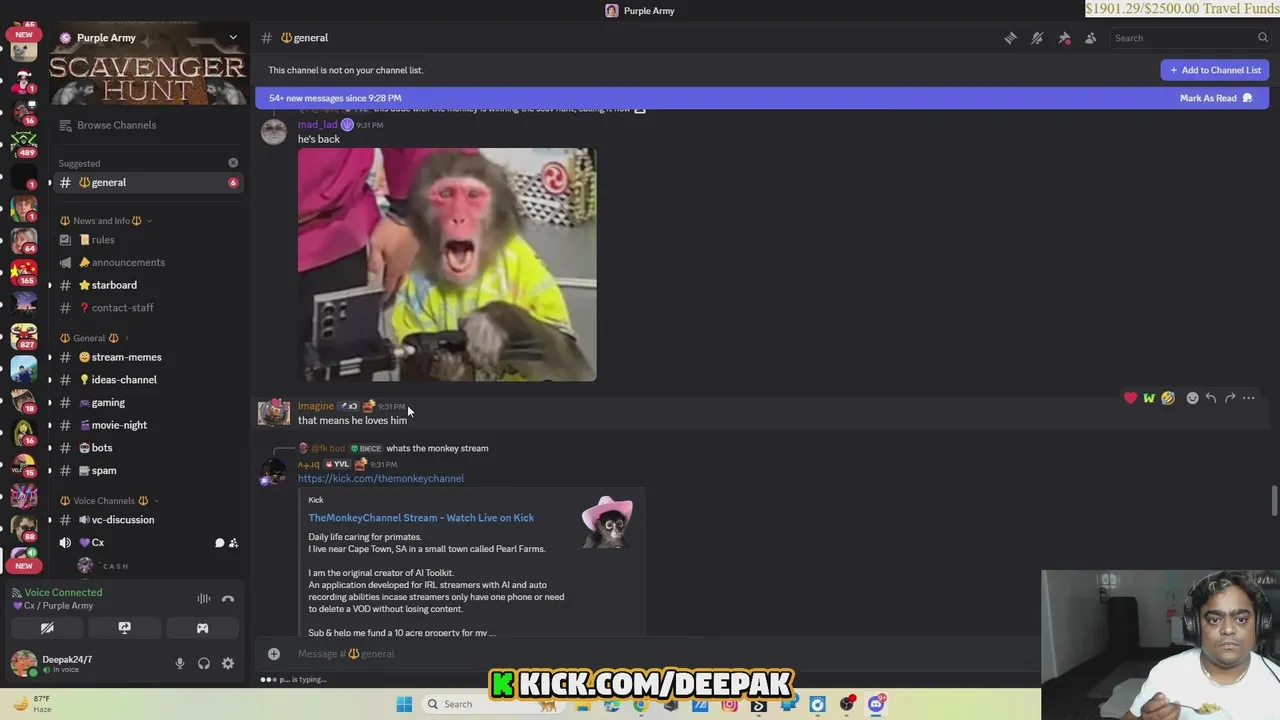
Task: Open More options on Imagine's message
Action: click(1249, 398)
